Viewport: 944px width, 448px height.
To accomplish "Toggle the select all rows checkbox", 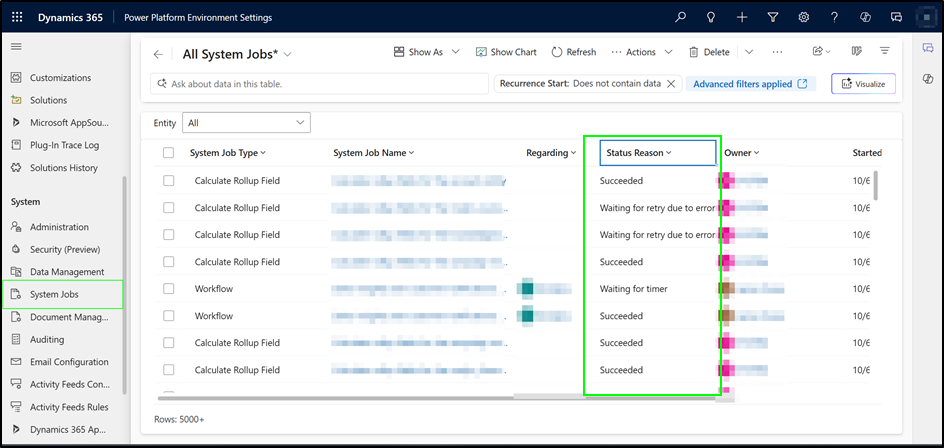I will coord(168,153).
